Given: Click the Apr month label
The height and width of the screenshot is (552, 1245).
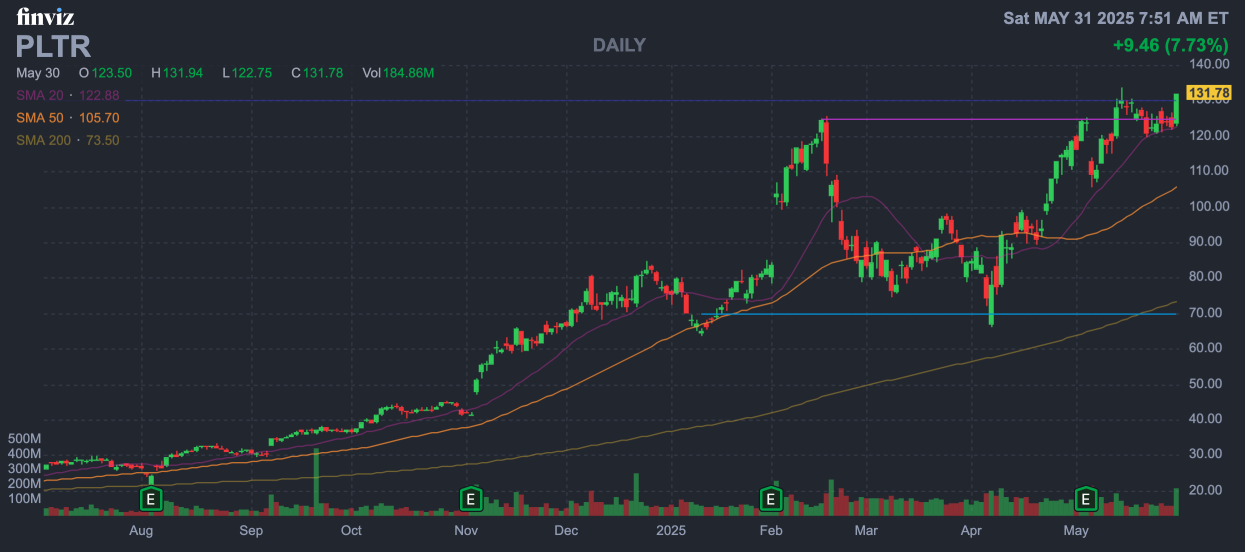Looking at the screenshot, I should click(x=971, y=530).
